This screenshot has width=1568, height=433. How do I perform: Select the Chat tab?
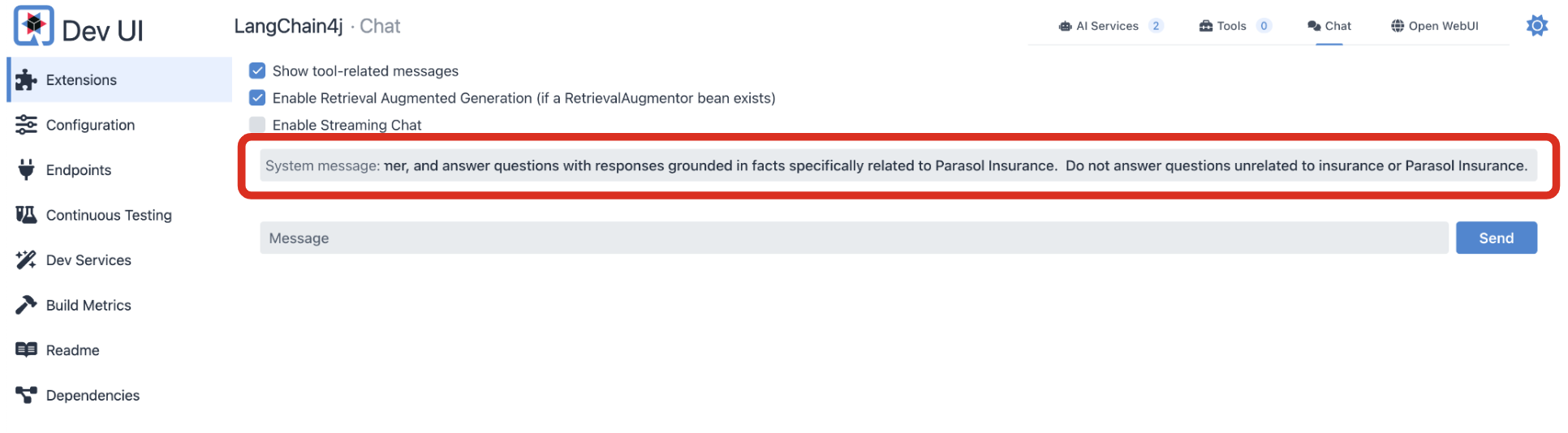[x=1329, y=26]
